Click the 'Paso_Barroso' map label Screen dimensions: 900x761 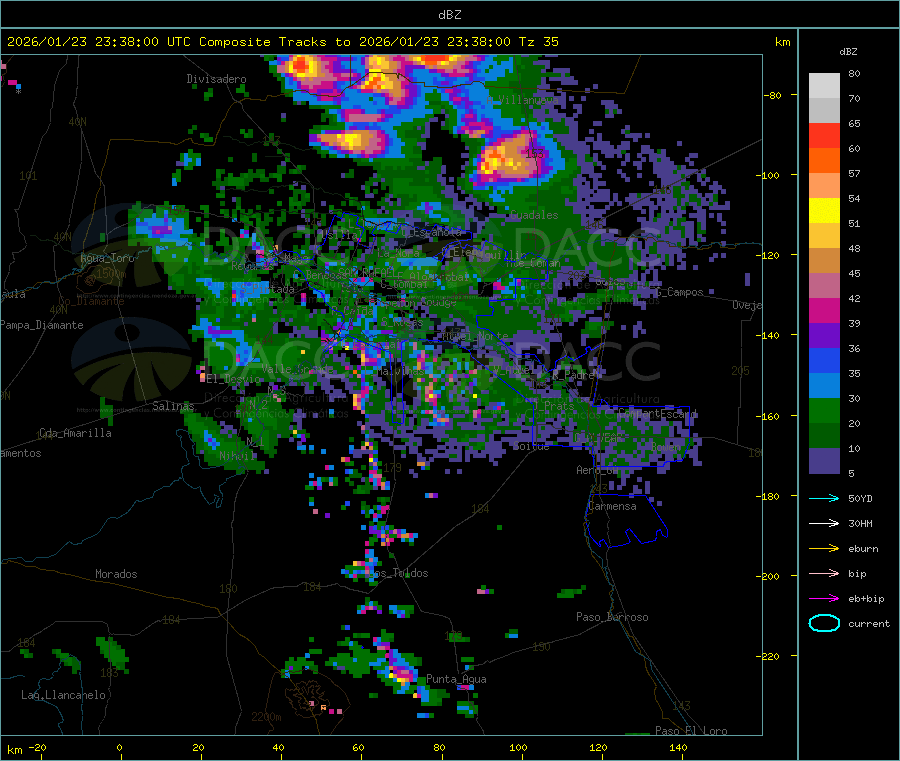pos(612,617)
